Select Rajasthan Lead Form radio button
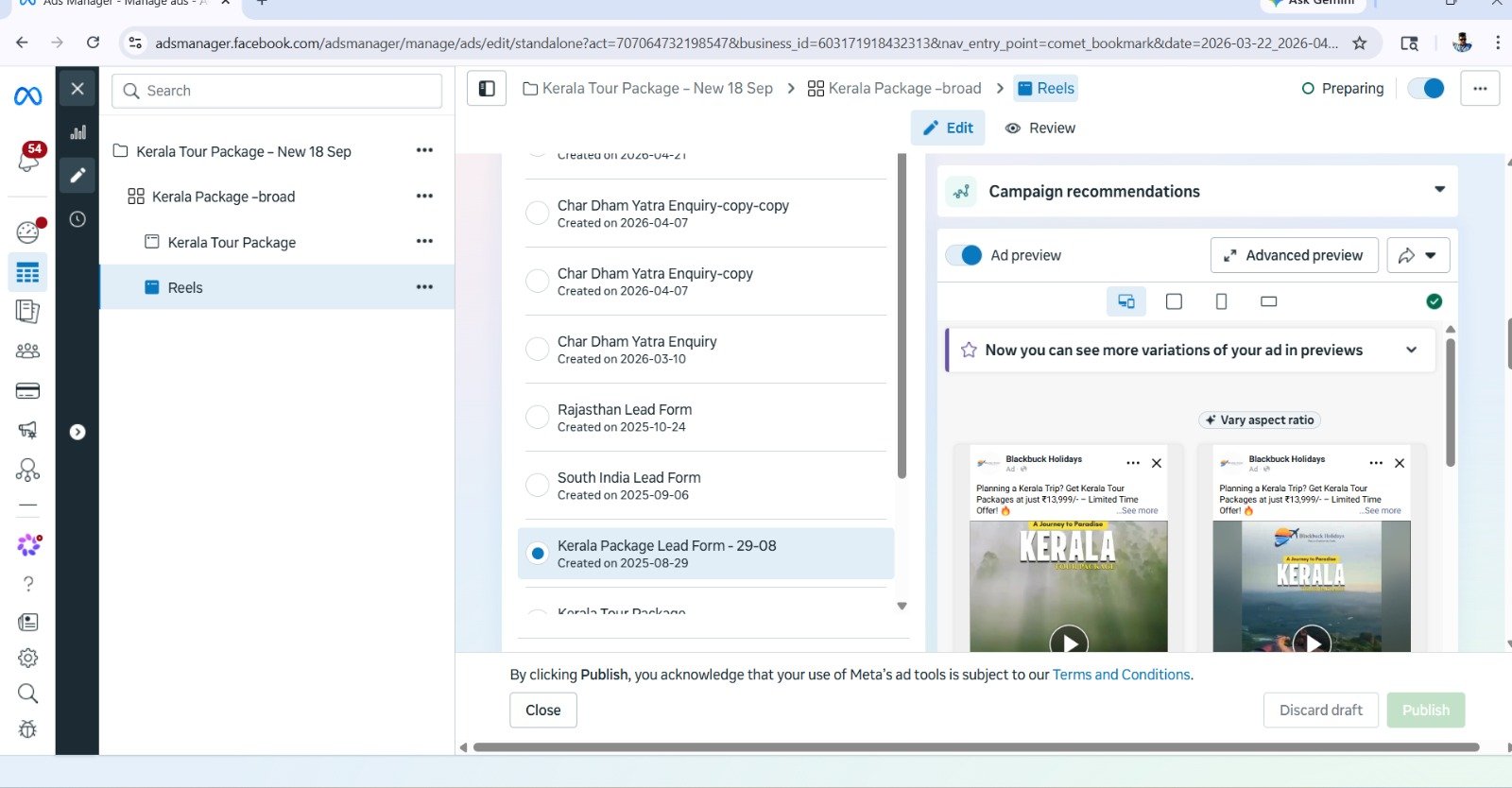Screen dimensions: 1512x788 (x=537, y=418)
